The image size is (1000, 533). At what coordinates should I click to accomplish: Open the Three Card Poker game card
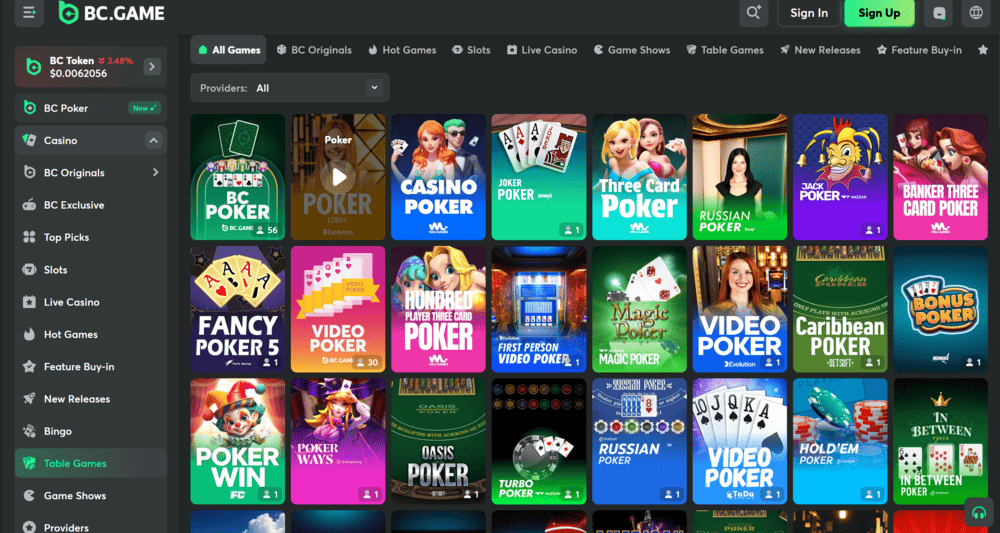639,177
